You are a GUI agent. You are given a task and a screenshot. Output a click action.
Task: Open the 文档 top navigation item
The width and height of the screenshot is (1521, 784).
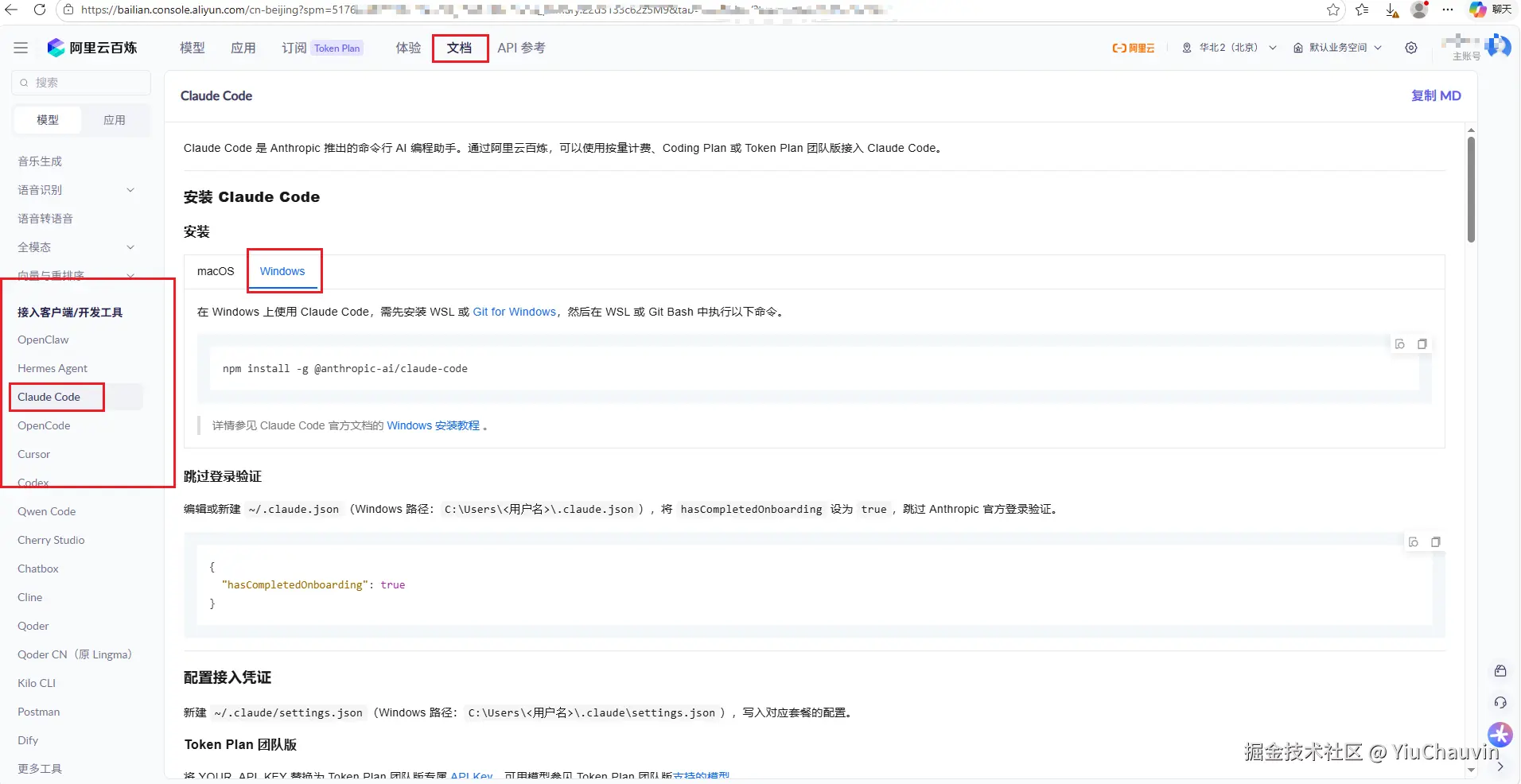[460, 48]
